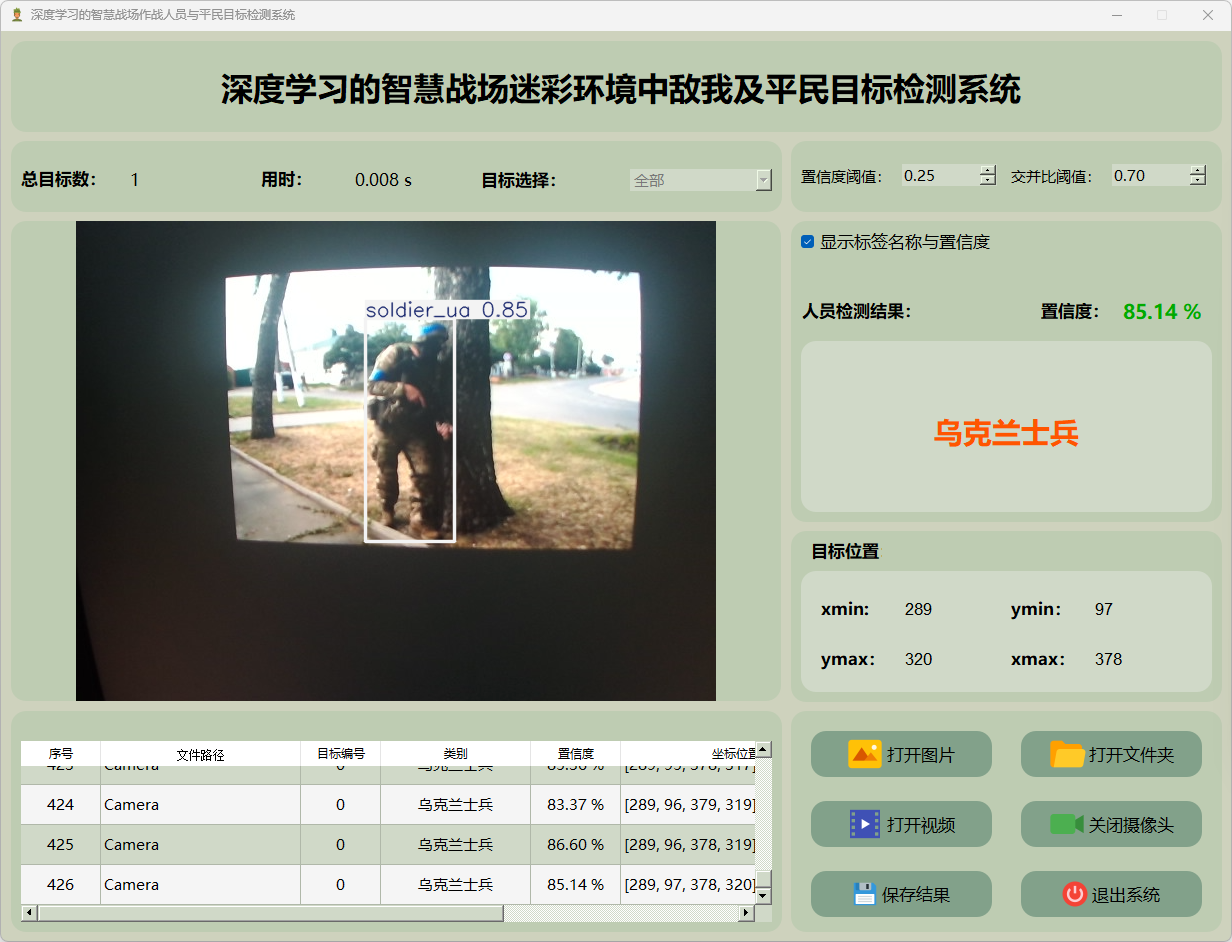Image resolution: width=1232 pixels, height=942 pixels.
Task: Open the target selection dropdown
Action: click(x=763, y=180)
